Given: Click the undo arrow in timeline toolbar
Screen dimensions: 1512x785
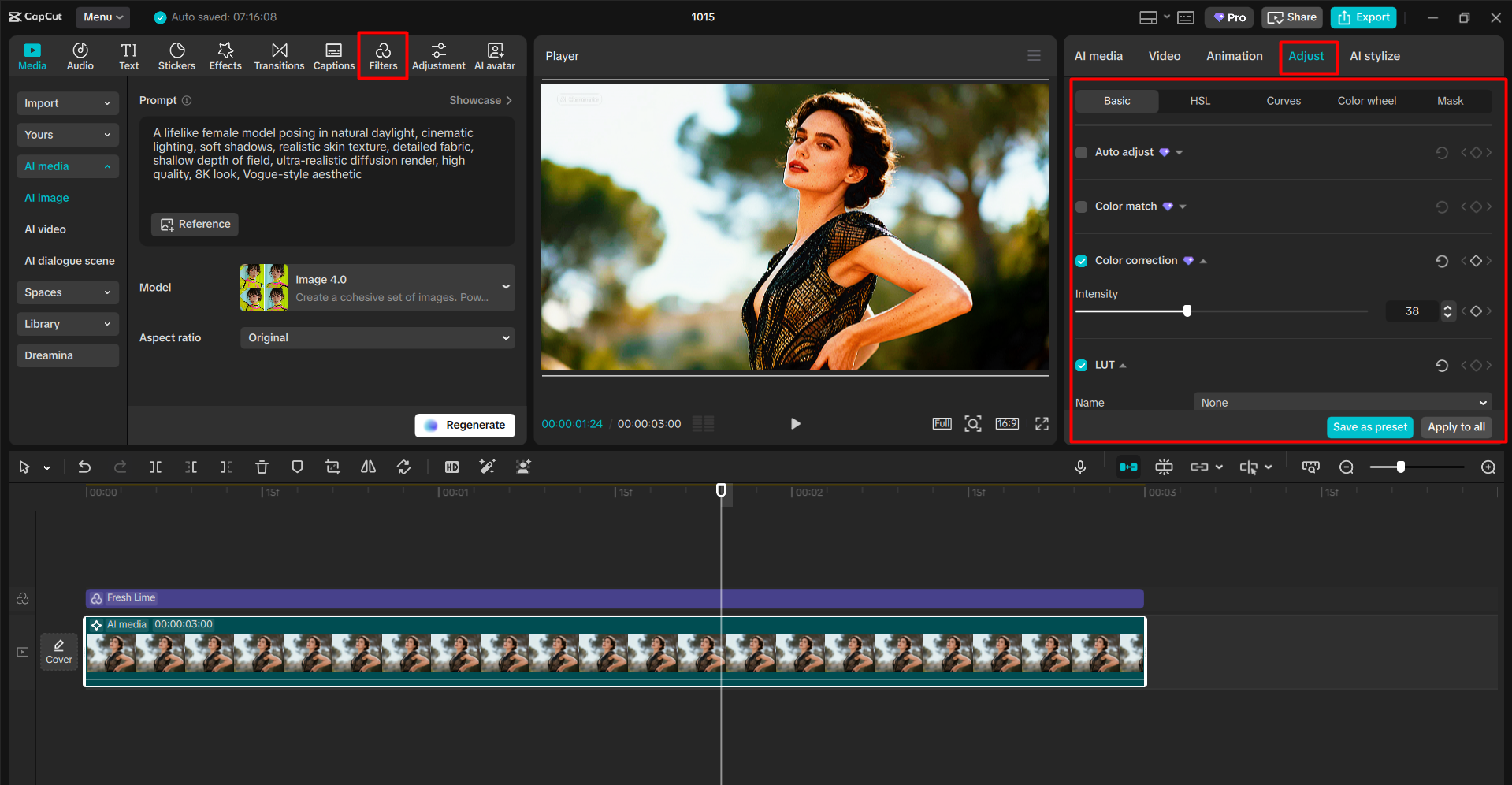Looking at the screenshot, I should [x=84, y=467].
